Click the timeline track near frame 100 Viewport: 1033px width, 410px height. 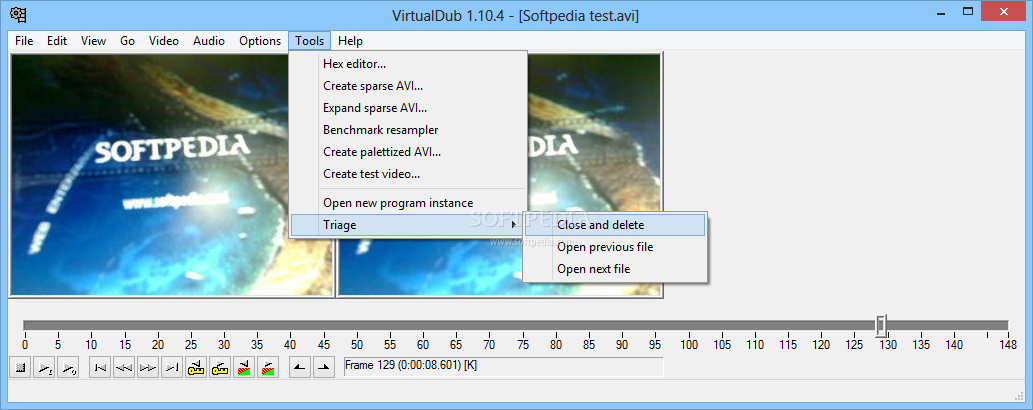(689, 325)
